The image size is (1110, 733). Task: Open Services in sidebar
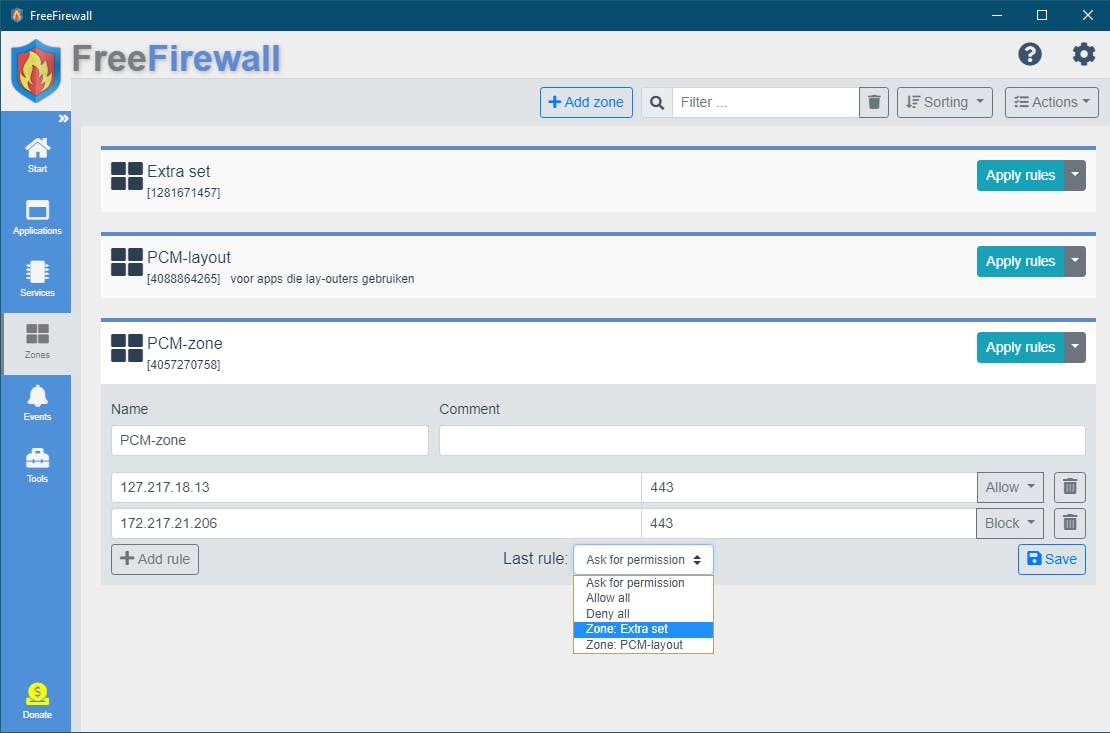pos(37,279)
